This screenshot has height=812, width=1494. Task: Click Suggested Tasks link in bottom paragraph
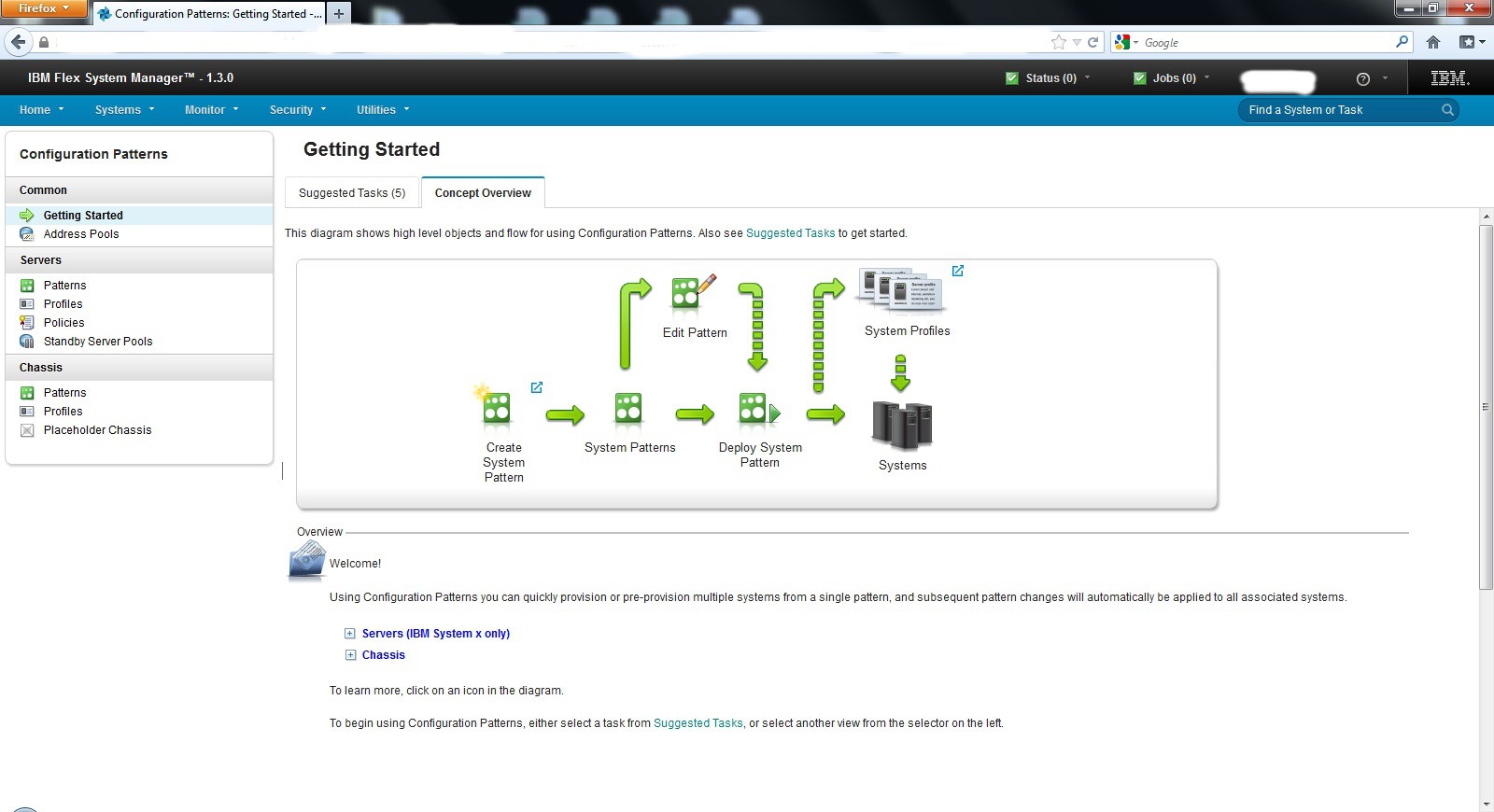[698, 723]
